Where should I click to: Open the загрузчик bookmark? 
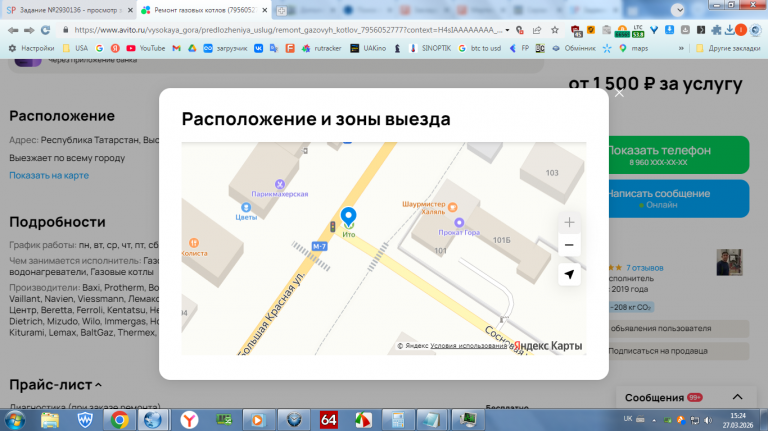click(225, 48)
